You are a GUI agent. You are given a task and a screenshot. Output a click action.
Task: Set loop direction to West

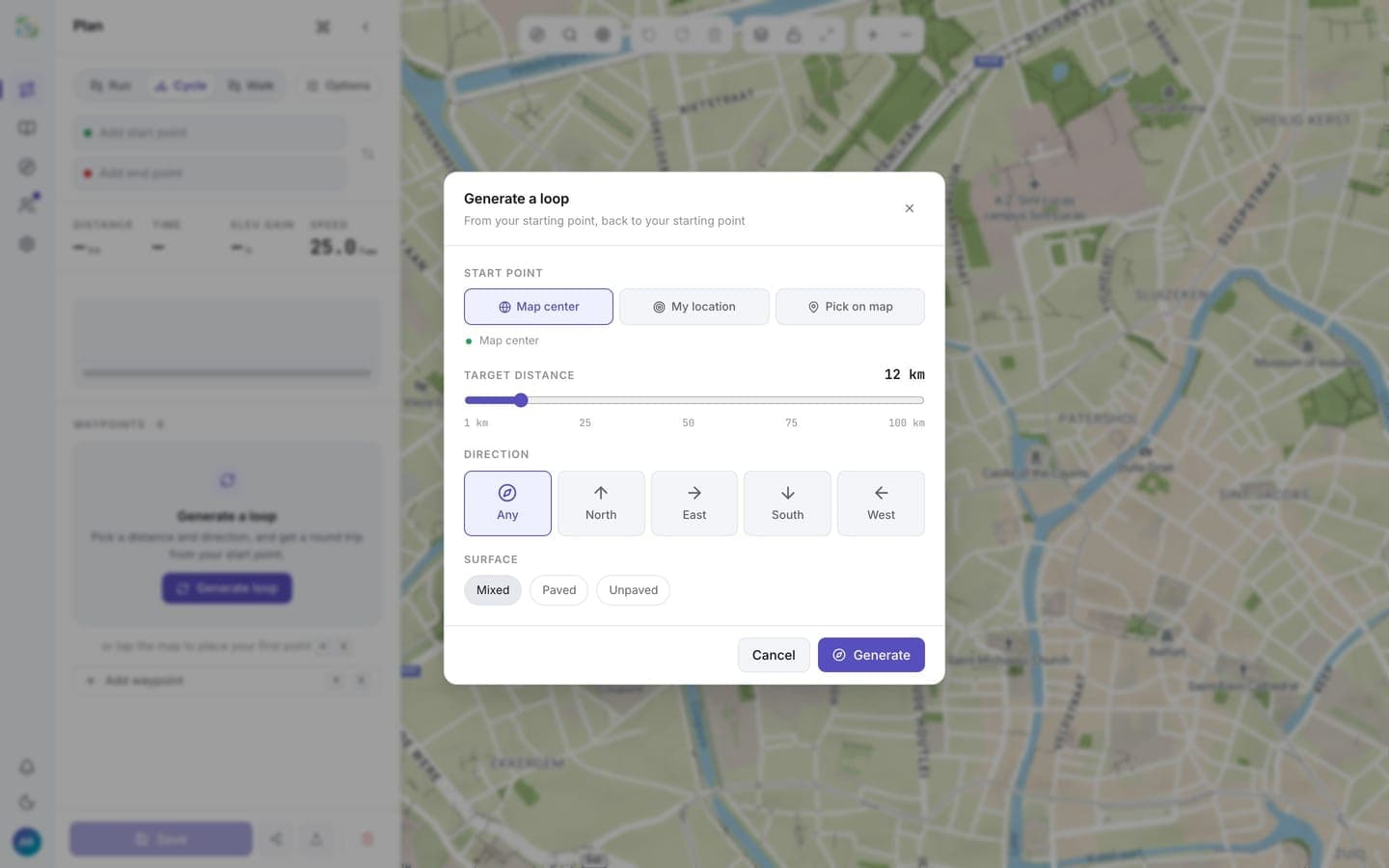pos(881,503)
